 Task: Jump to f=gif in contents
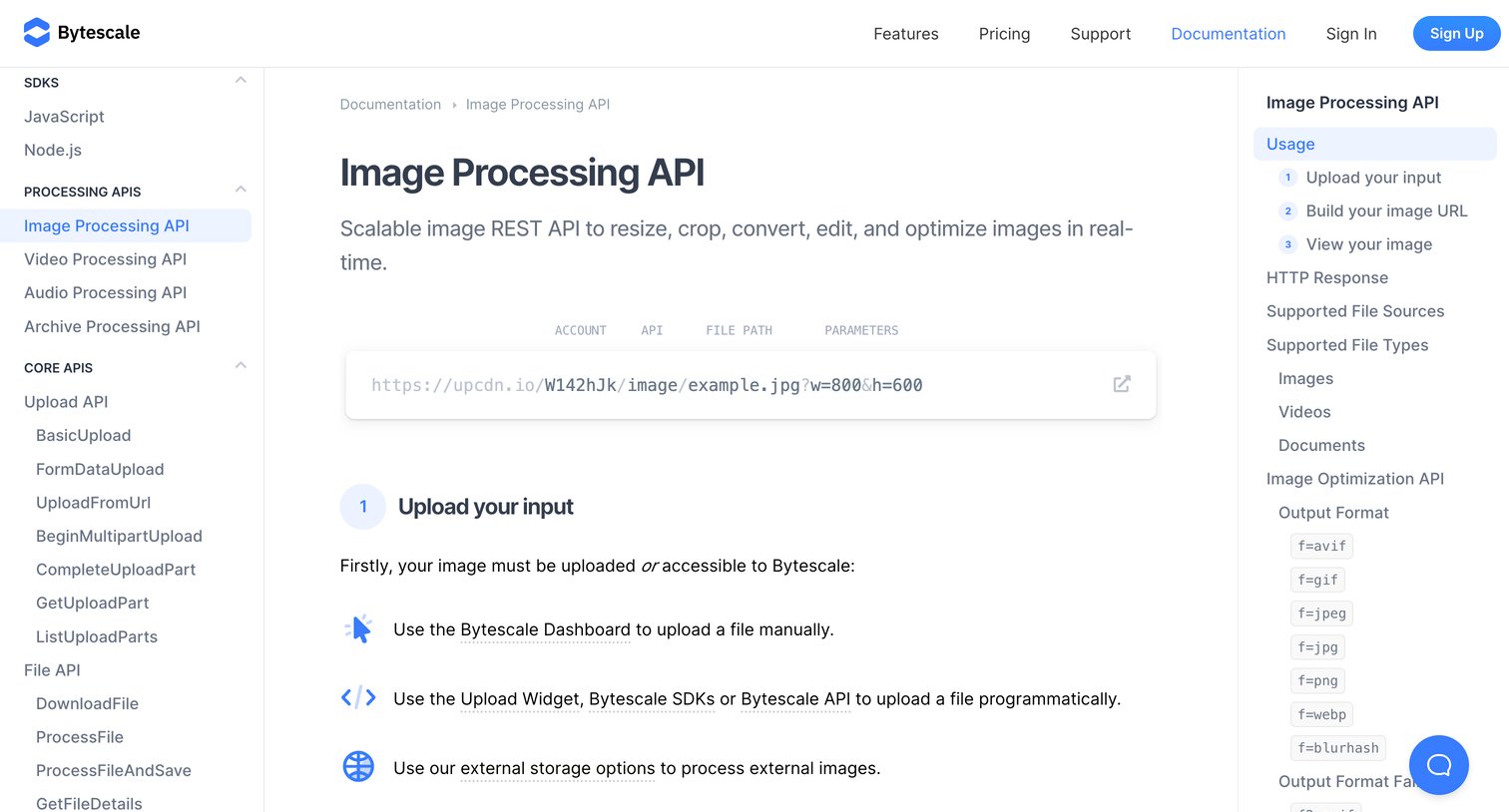1317,580
